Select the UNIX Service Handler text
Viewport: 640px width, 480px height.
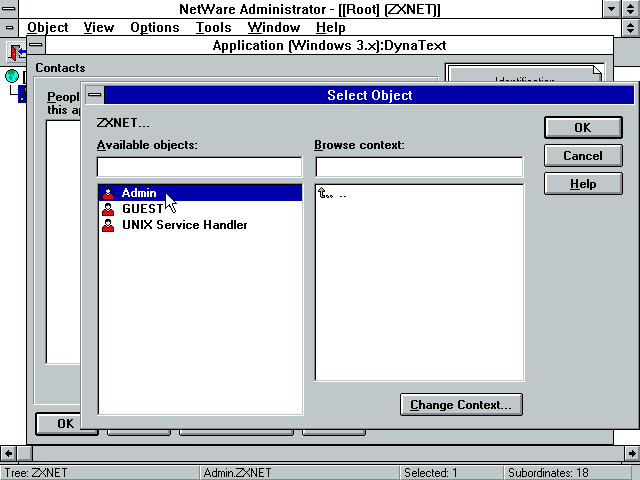[x=184, y=225]
